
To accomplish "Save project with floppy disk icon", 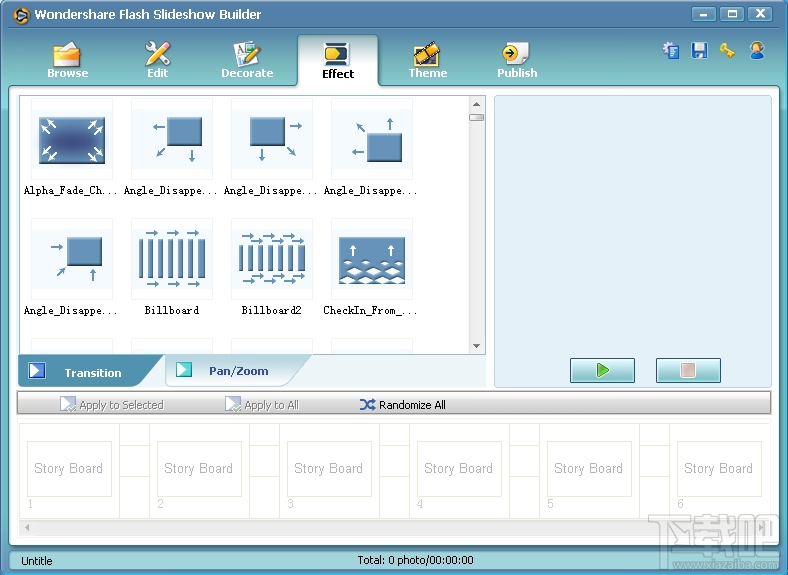I will [699, 51].
